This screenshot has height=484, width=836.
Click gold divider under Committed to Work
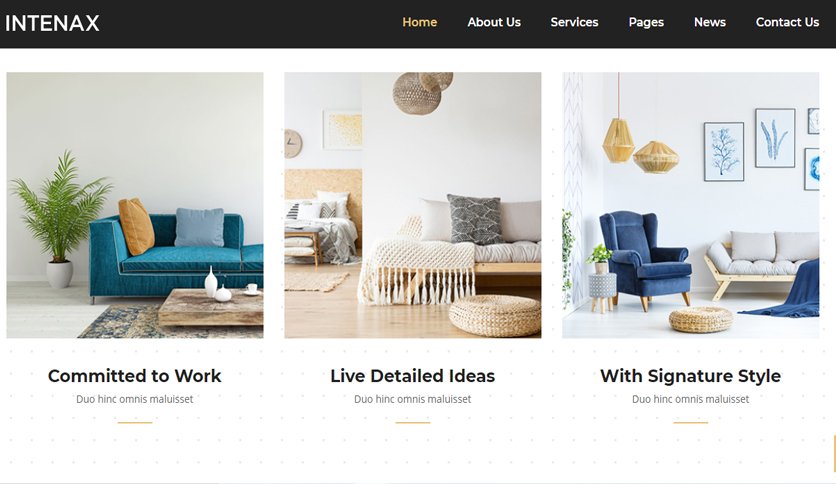pos(135,422)
